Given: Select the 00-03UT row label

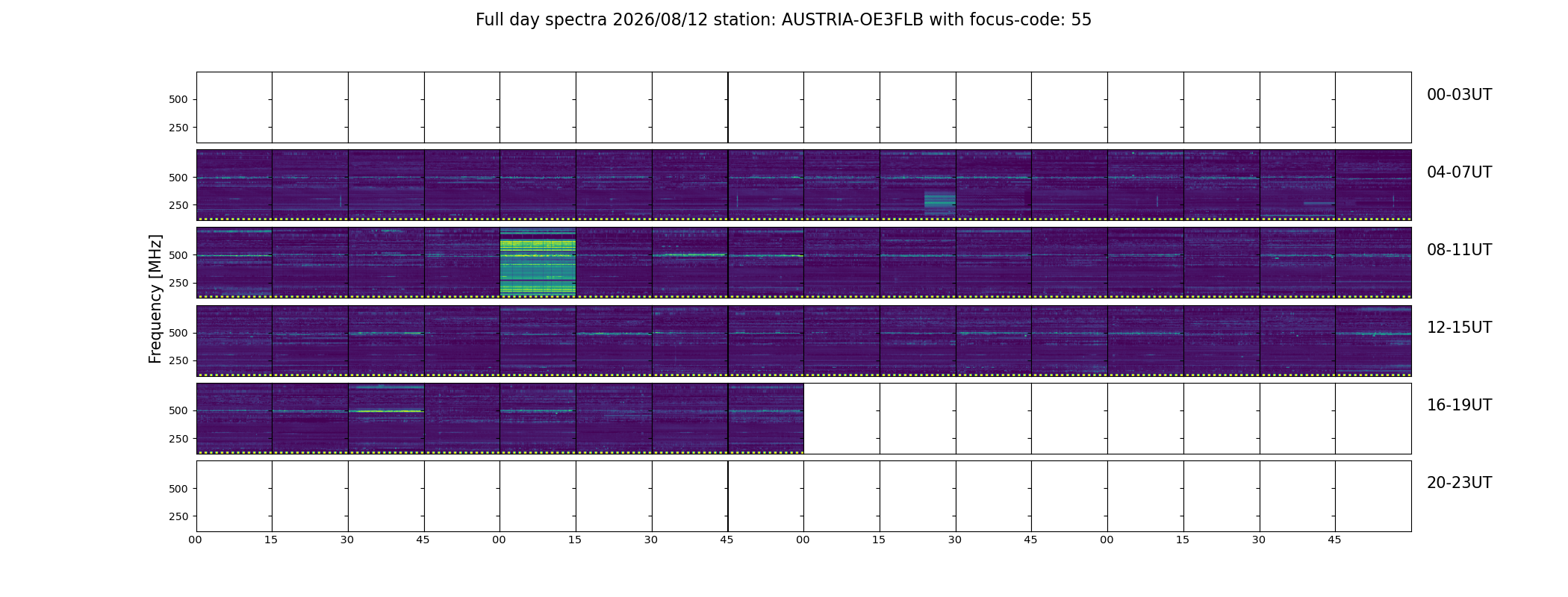Looking at the screenshot, I should point(1459,95).
